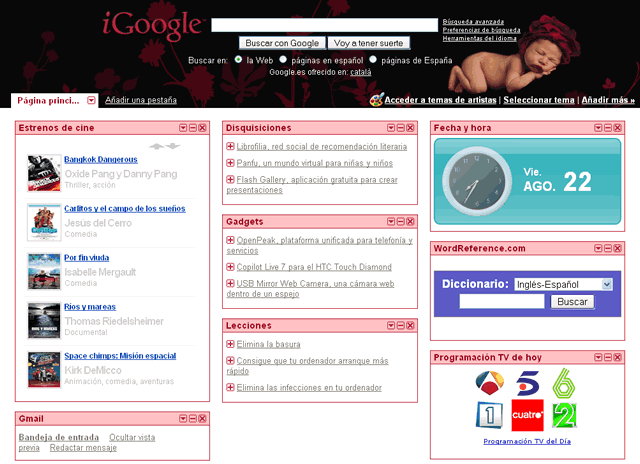The width and height of the screenshot is (640, 464).
Task: Open the Antena 3 channel logo
Action: tap(490, 383)
